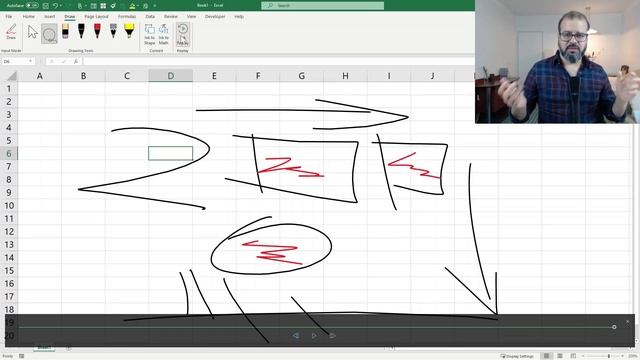Viewport: 640px width, 360px height.
Task: Open the Developer tab
Action: (x=215, y=16)
